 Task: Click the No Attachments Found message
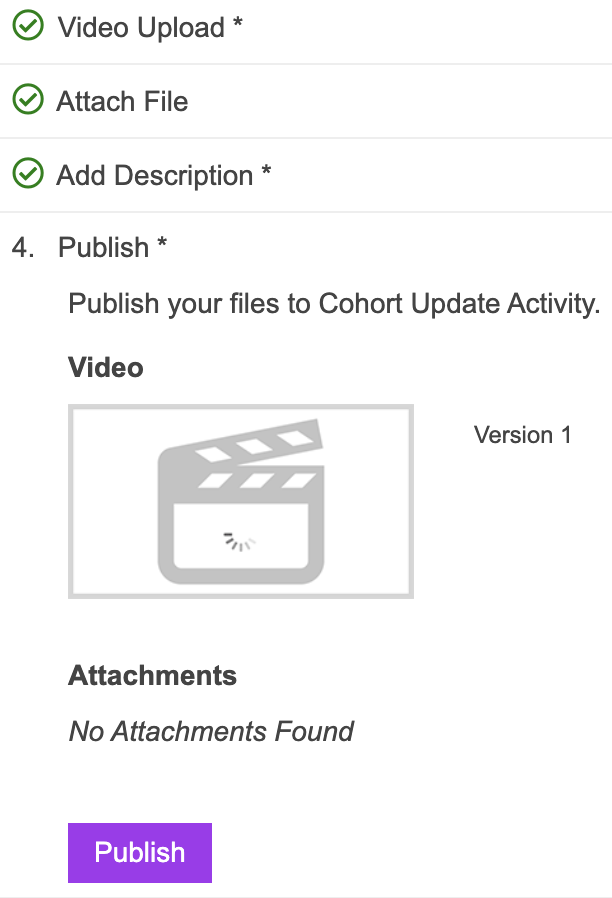211,731
